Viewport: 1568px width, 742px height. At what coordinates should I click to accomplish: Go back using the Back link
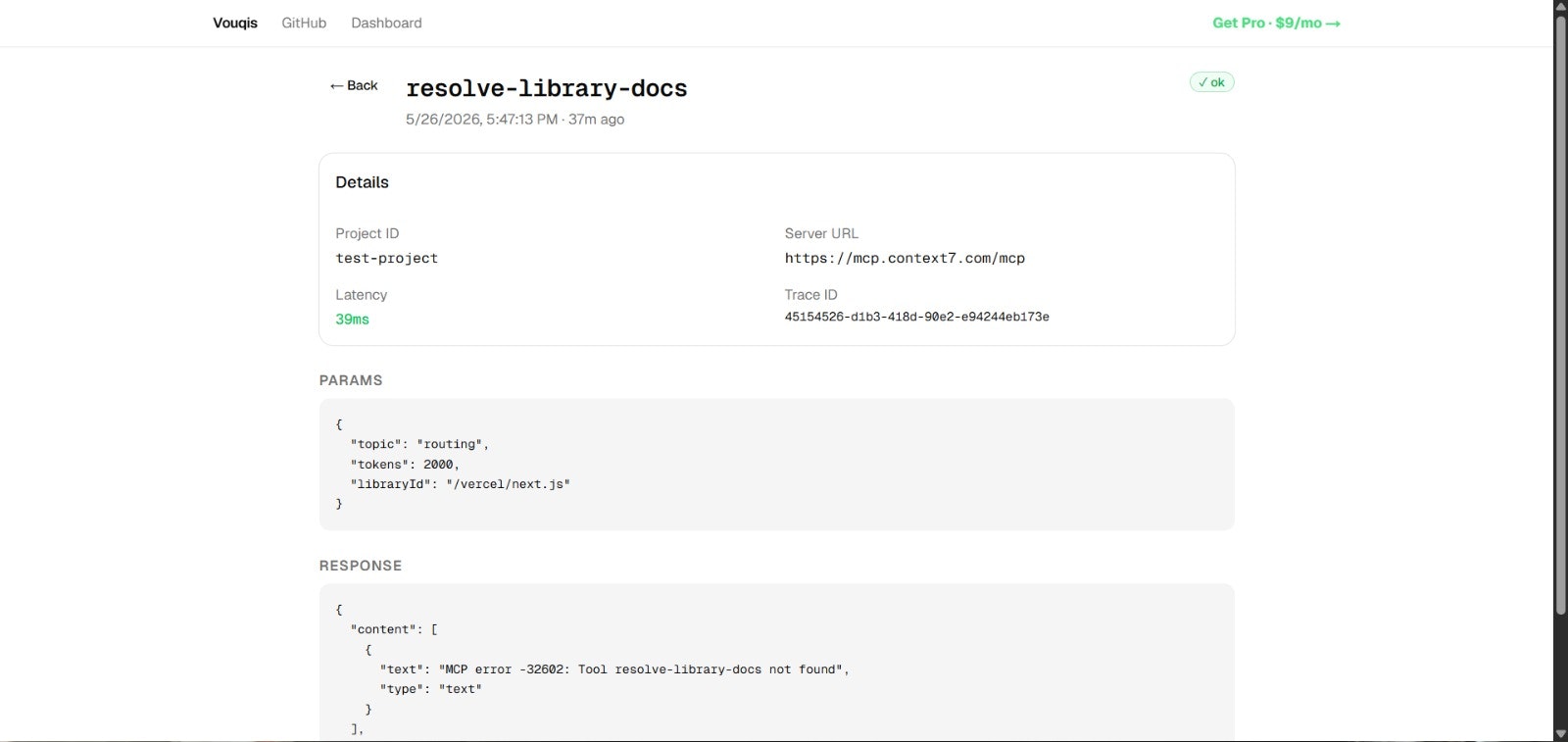[354, 85]
